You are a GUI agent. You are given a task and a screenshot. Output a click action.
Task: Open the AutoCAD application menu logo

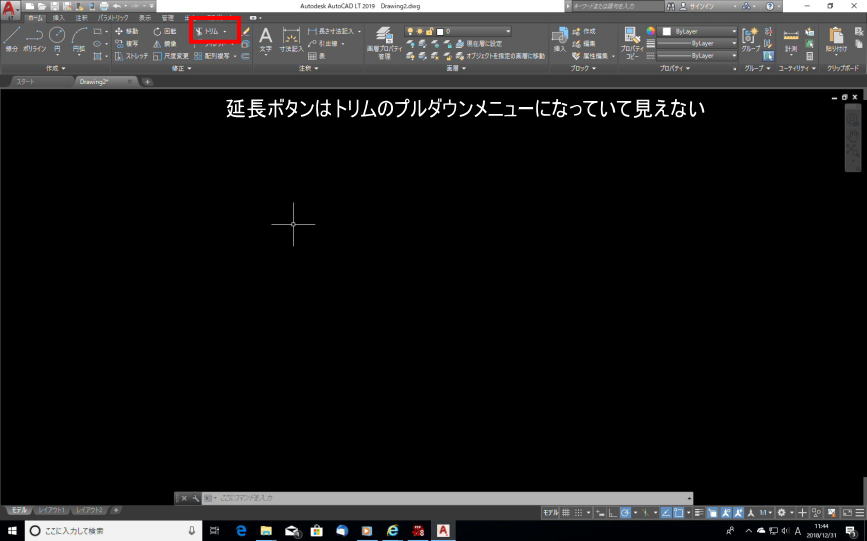click(9, 8)
